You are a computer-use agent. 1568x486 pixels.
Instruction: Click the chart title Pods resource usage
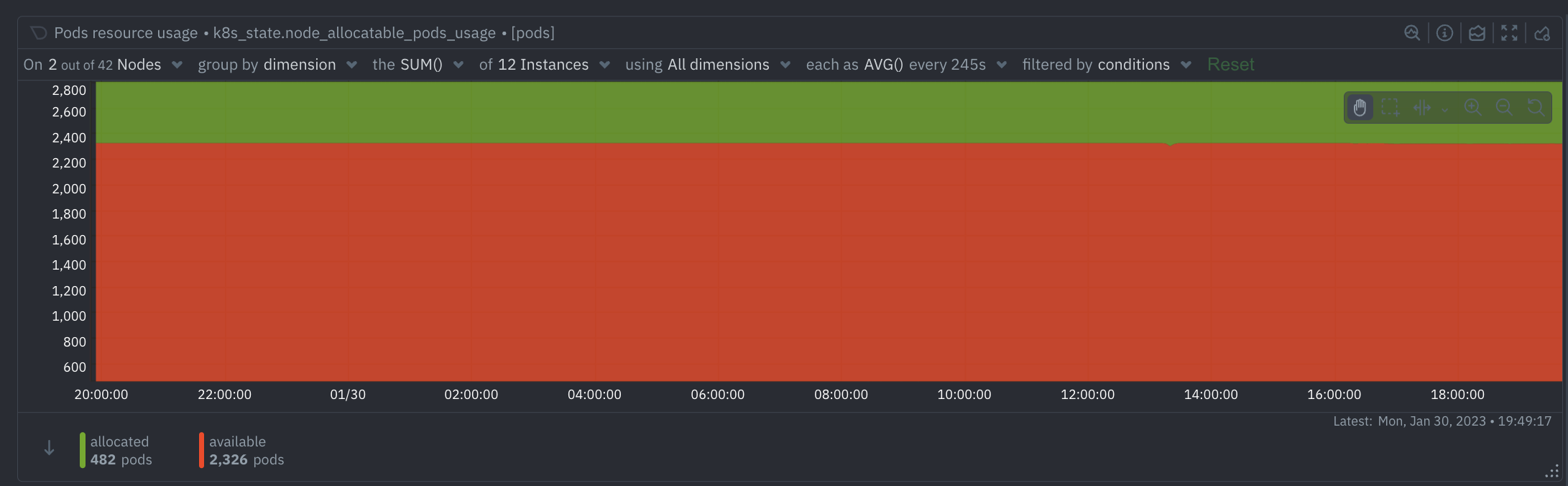tap(126, 33)
